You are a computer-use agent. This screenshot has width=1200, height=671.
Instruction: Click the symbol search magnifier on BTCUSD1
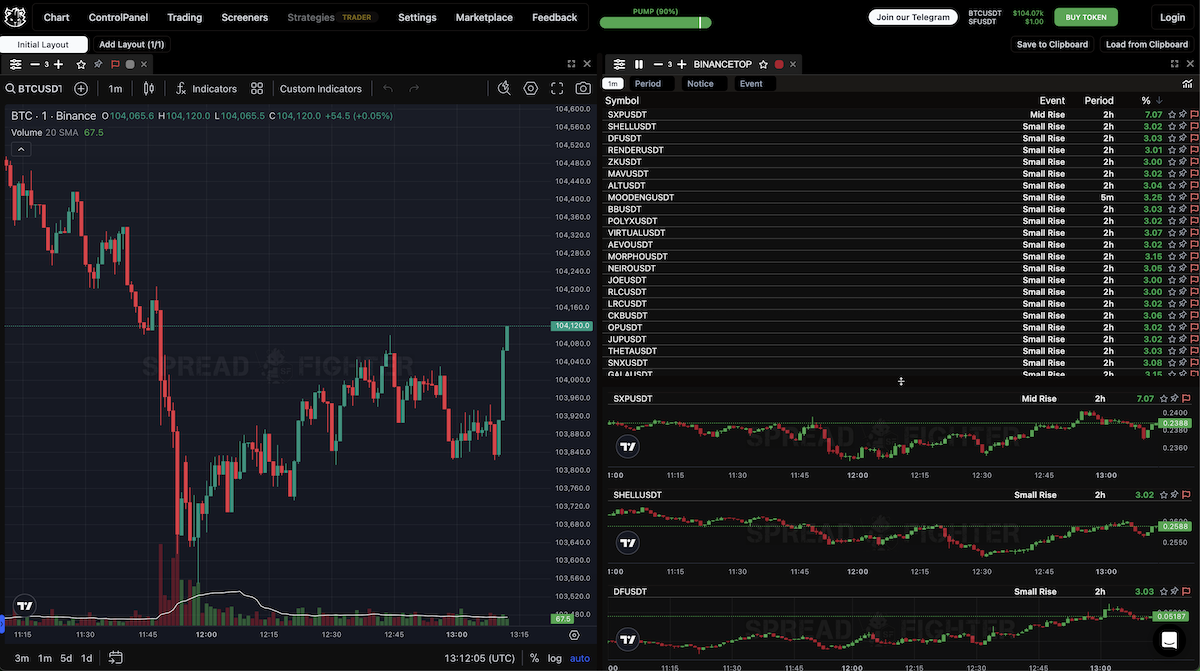click(x=10, y=89)
